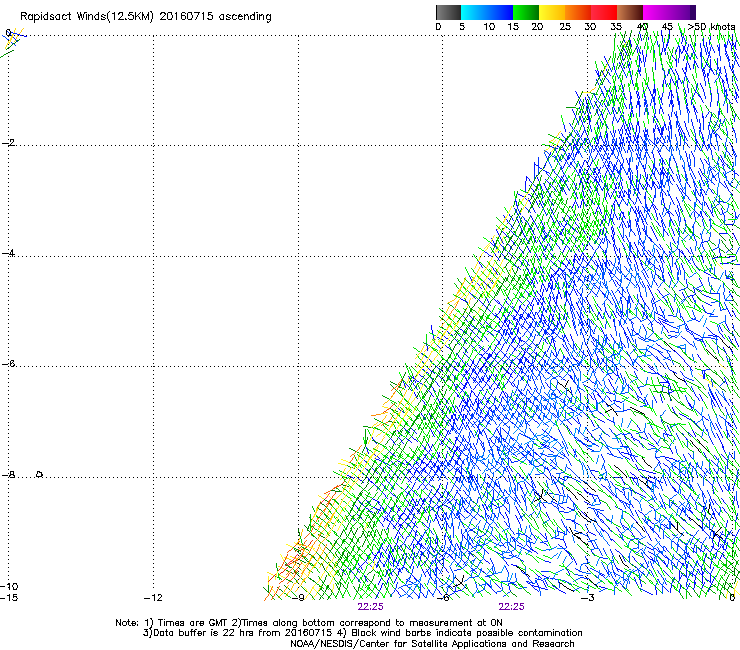The width and height of the screenshot is (740, 650).
Task: Click the 'Times are GMT' note line
Action: pyautogui.click(x=309, y=623)
